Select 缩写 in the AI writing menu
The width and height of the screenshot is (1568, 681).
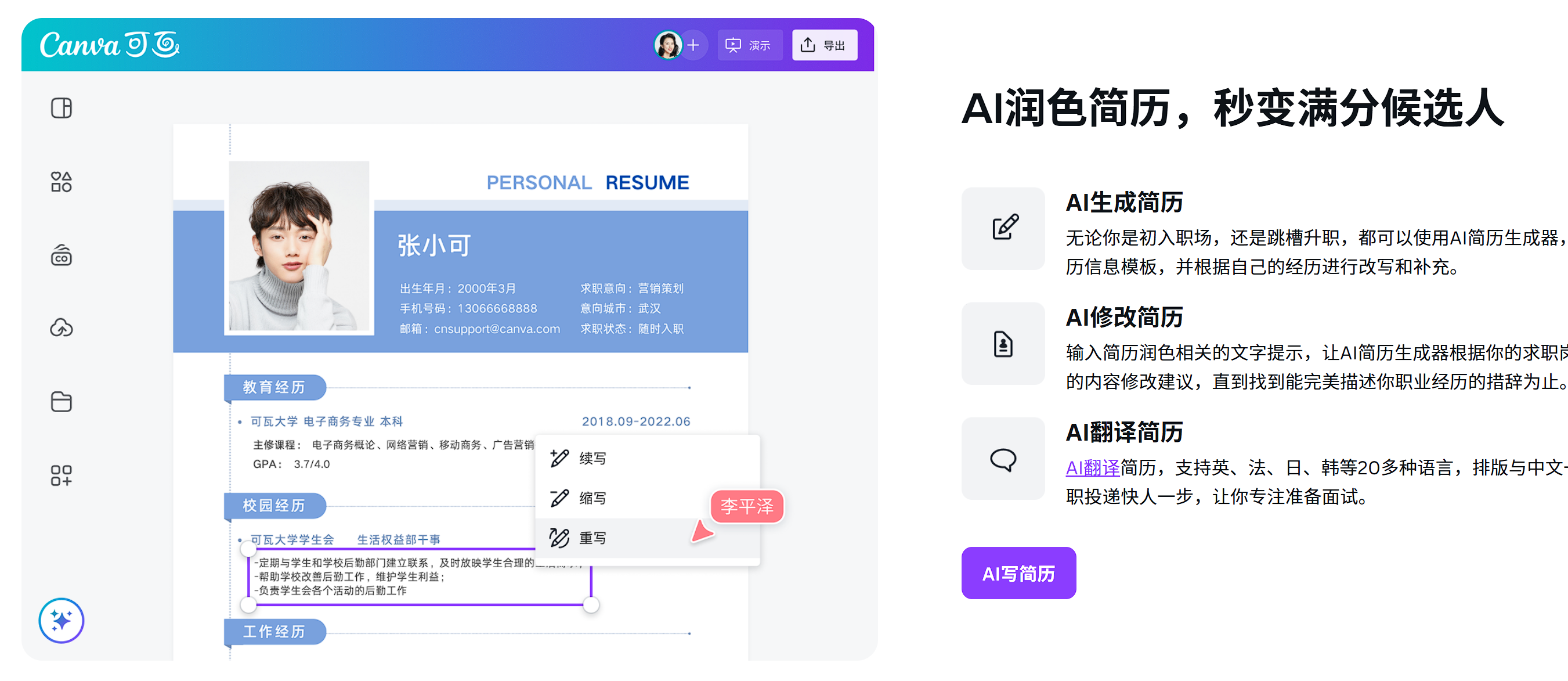point(591,498)
